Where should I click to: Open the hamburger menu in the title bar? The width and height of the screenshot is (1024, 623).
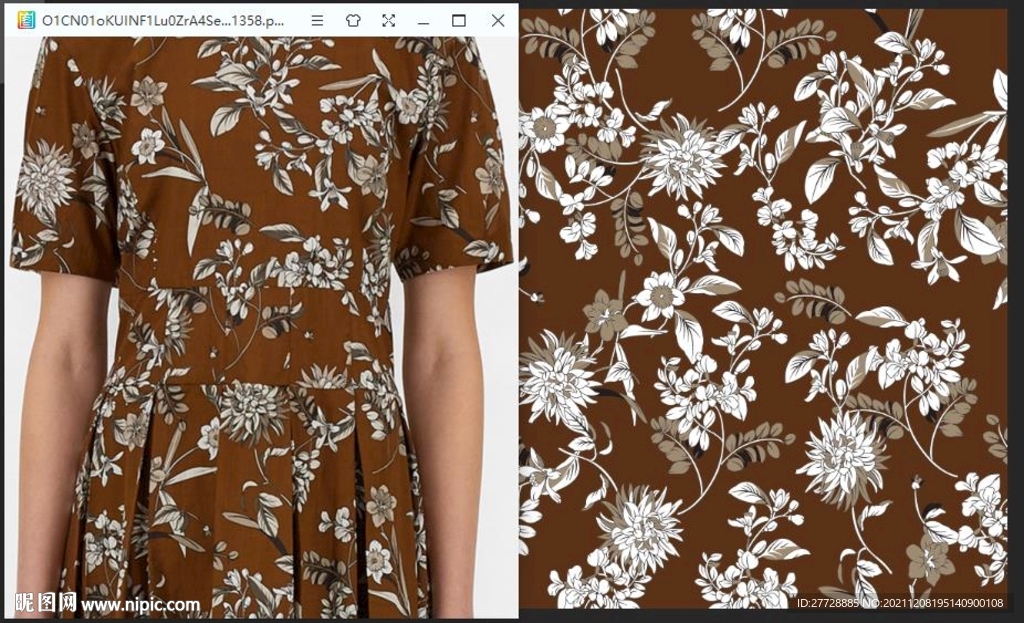coord(317,21)
